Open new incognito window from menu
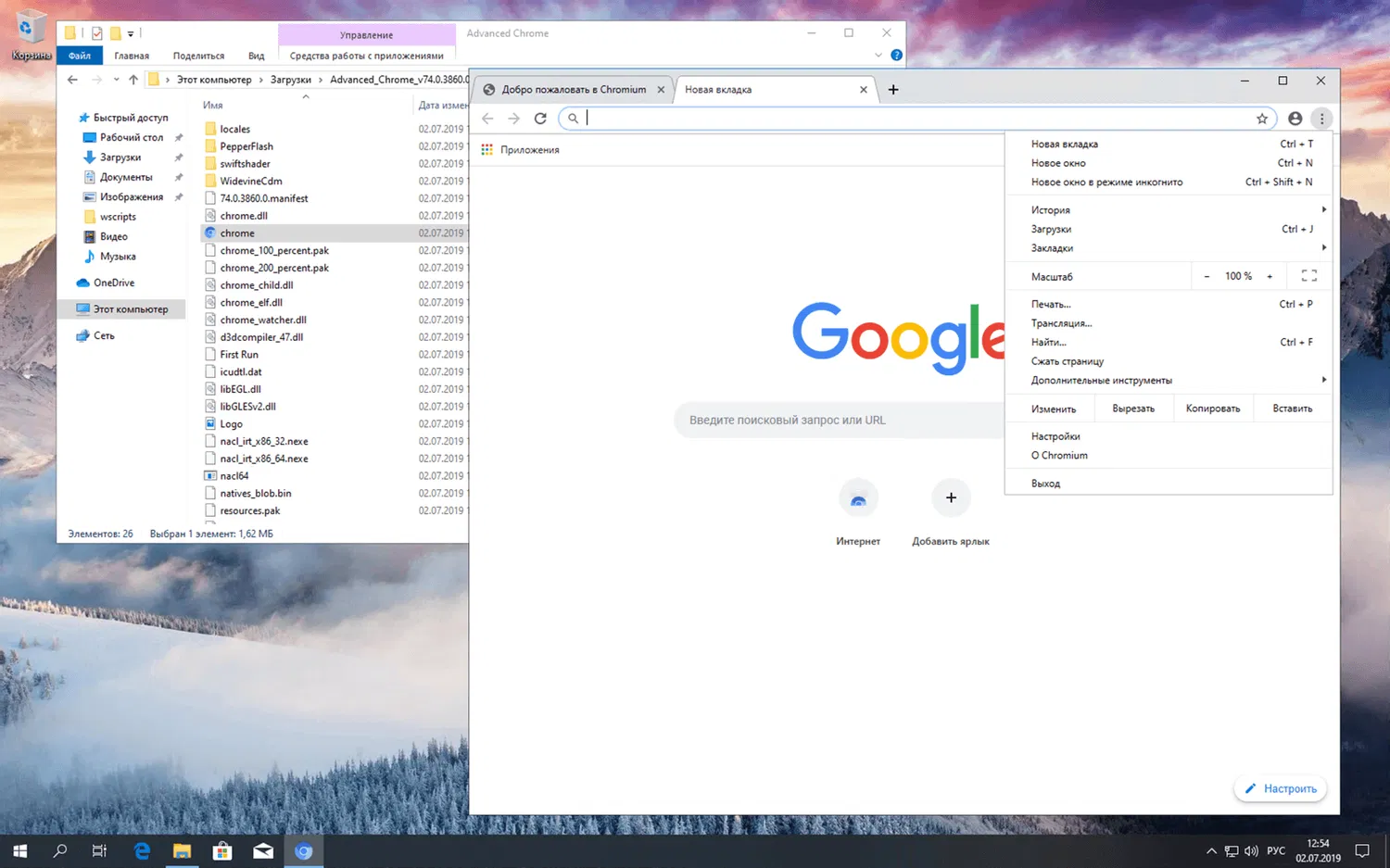This screenshot has width=1390, height=868. point(1169,182)
